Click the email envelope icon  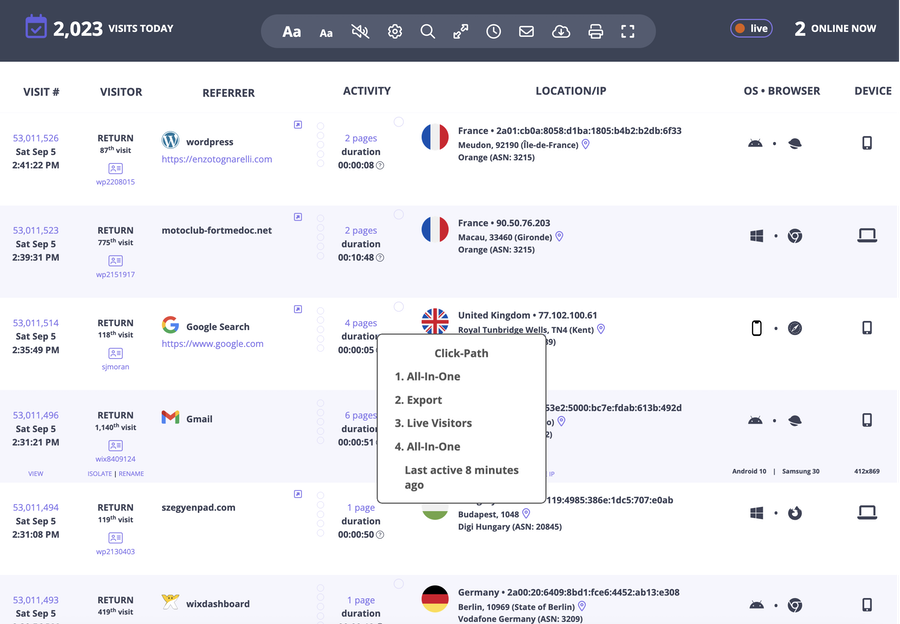click(526, 32)
